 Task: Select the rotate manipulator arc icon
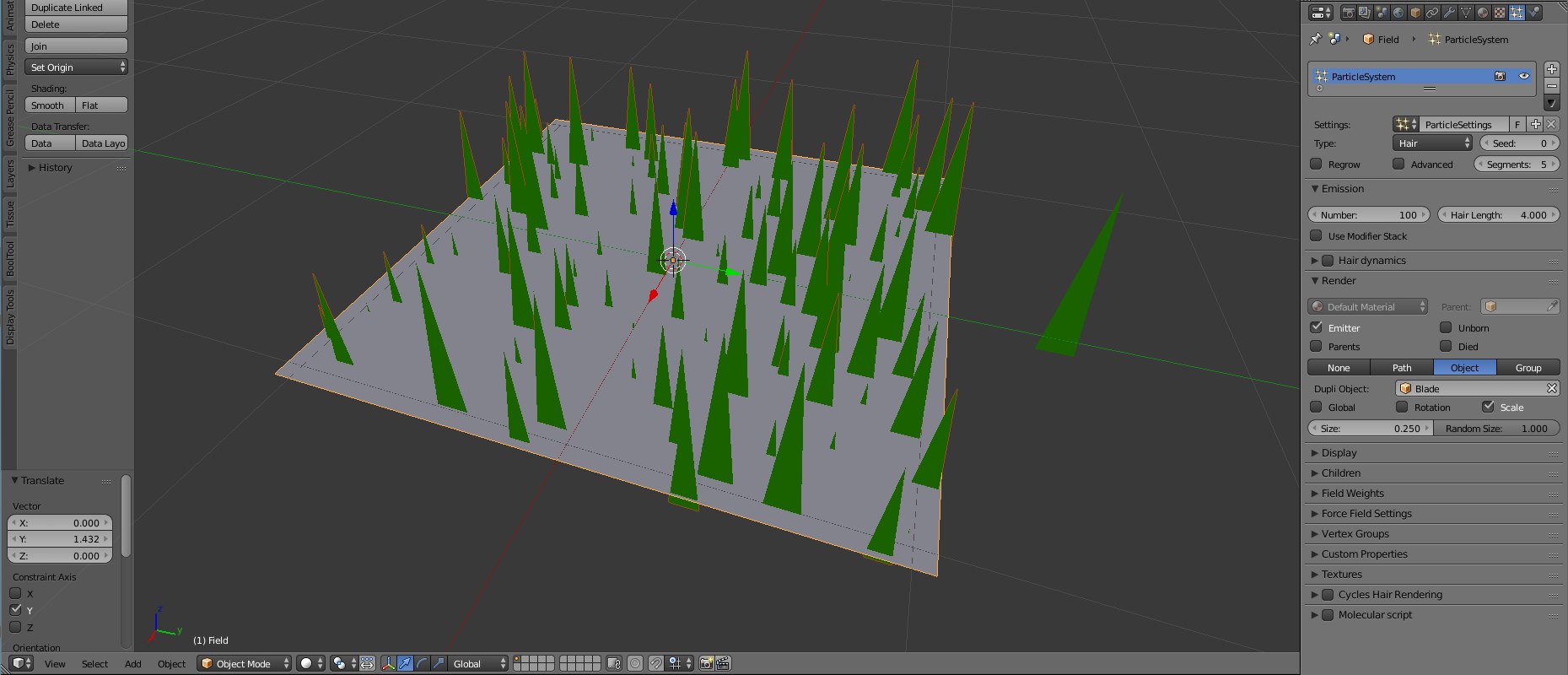click(x=422, y=663)
